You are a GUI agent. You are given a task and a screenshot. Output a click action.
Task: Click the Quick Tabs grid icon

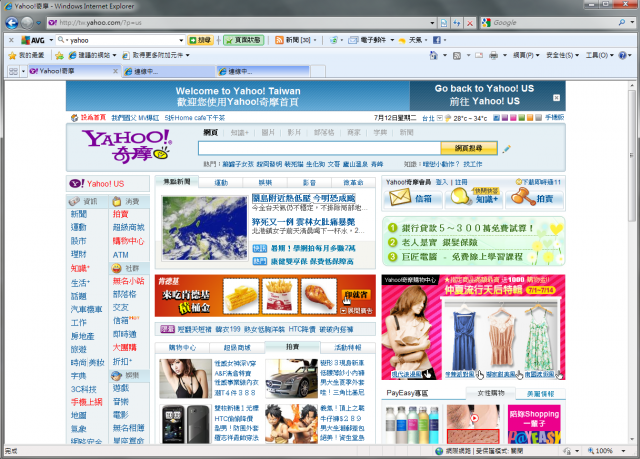[13, 71]
